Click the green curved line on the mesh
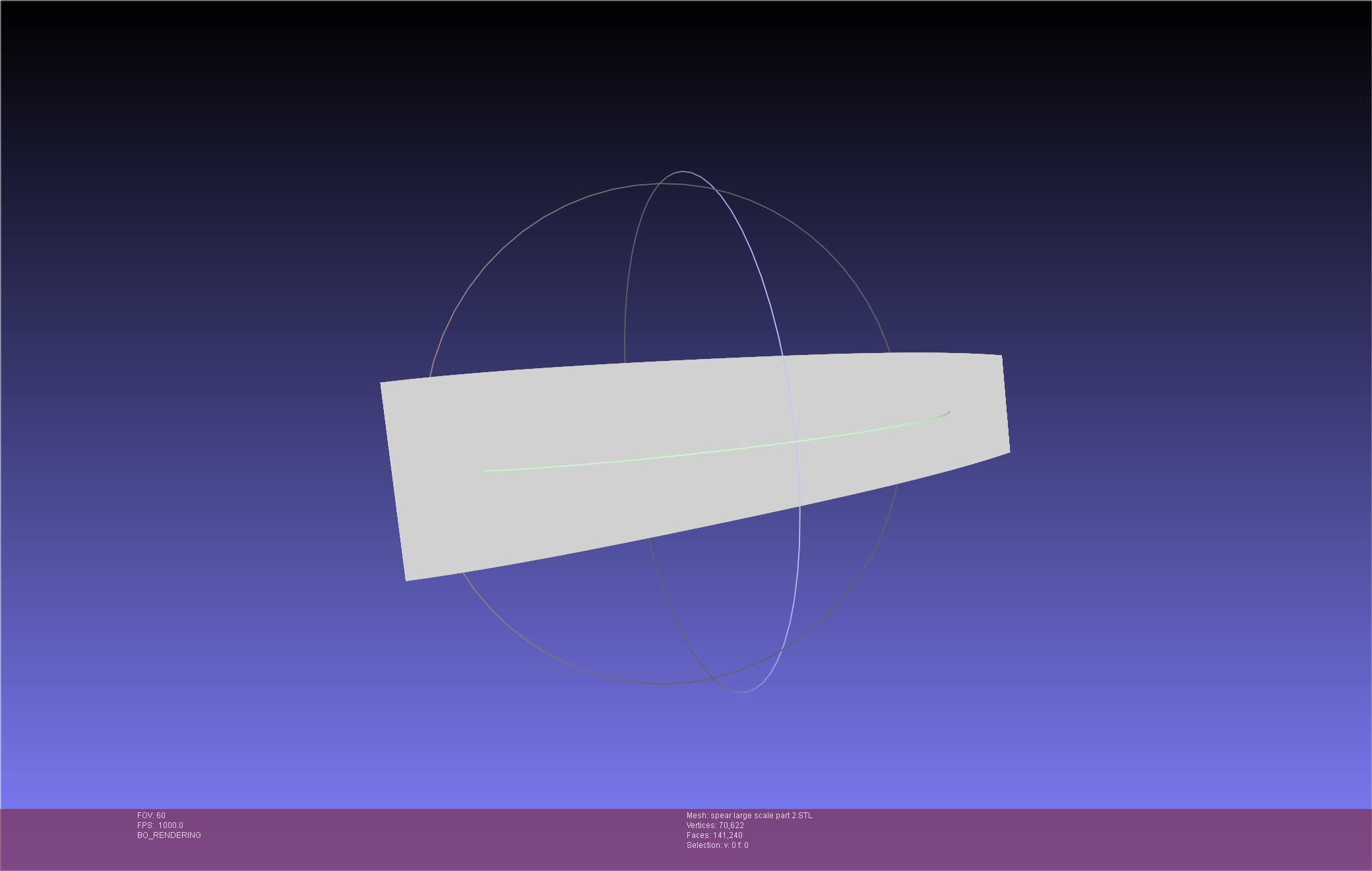Screen dimensions: 1372x871 [x=716, y=451]
